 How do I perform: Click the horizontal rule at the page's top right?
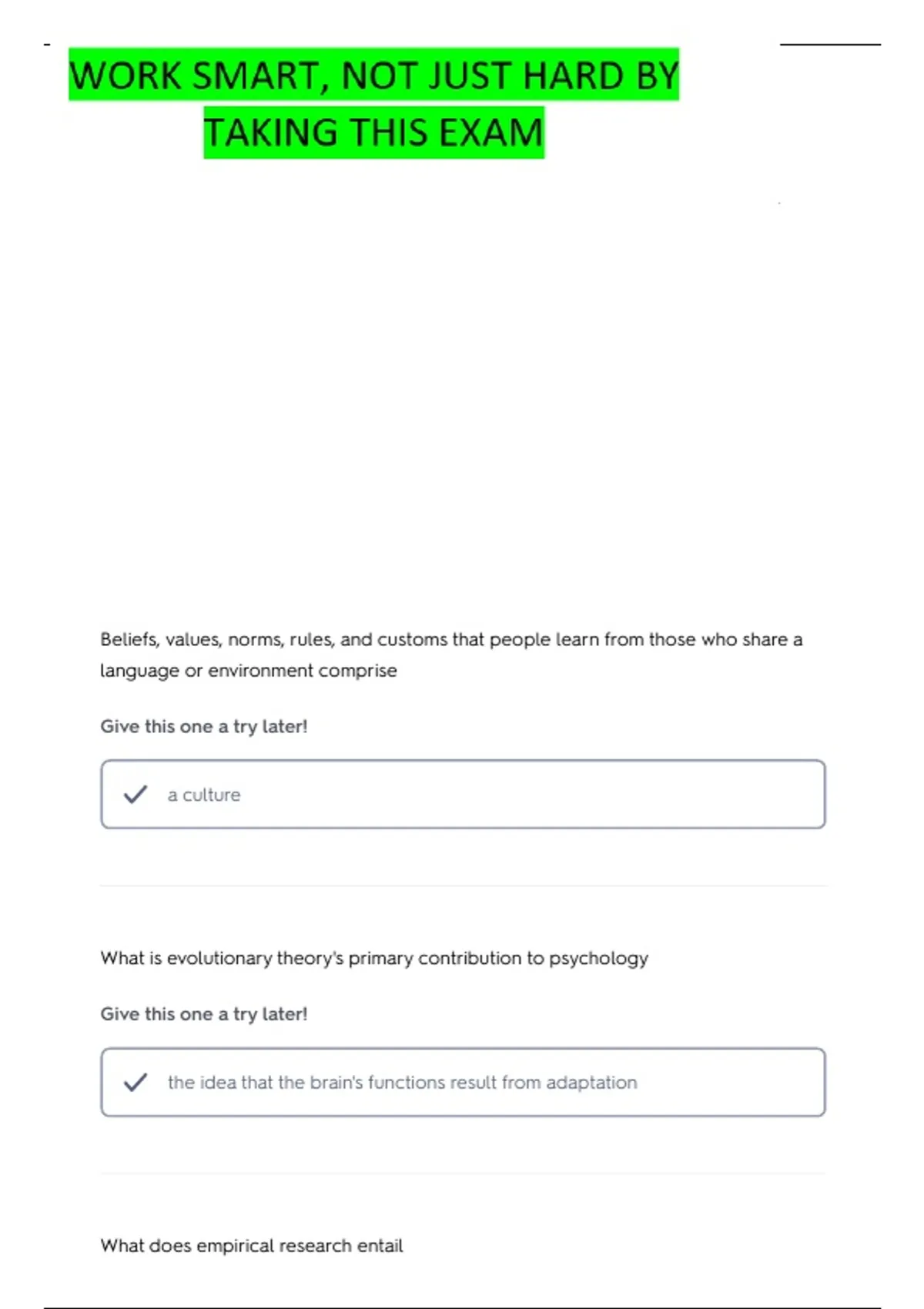830,45
